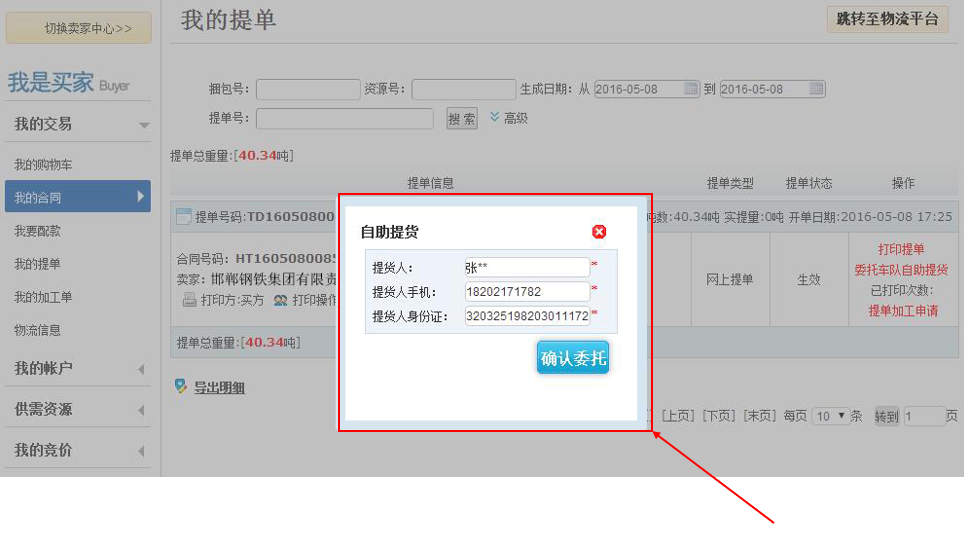The width and height of the screenshot is (964, 538).
Task: Open the per-page count dropdown showing 10
Action: click(x=829, y=416)
